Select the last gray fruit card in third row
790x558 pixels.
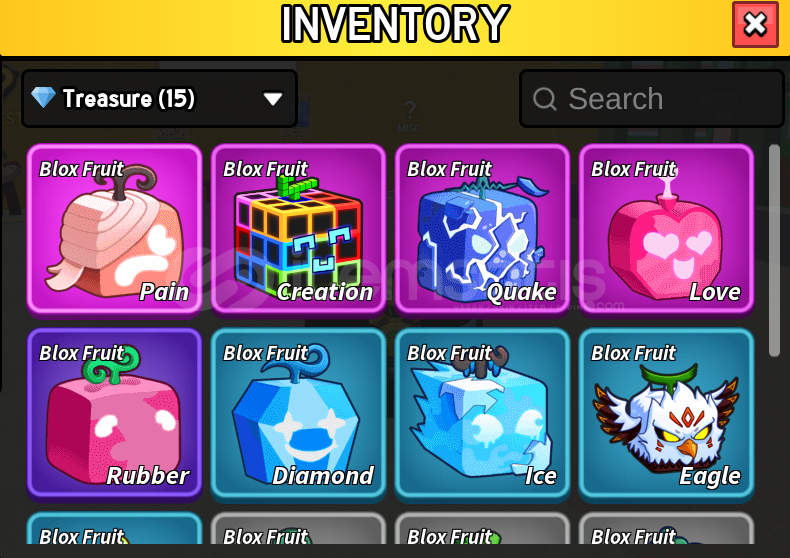pos(666,528)
